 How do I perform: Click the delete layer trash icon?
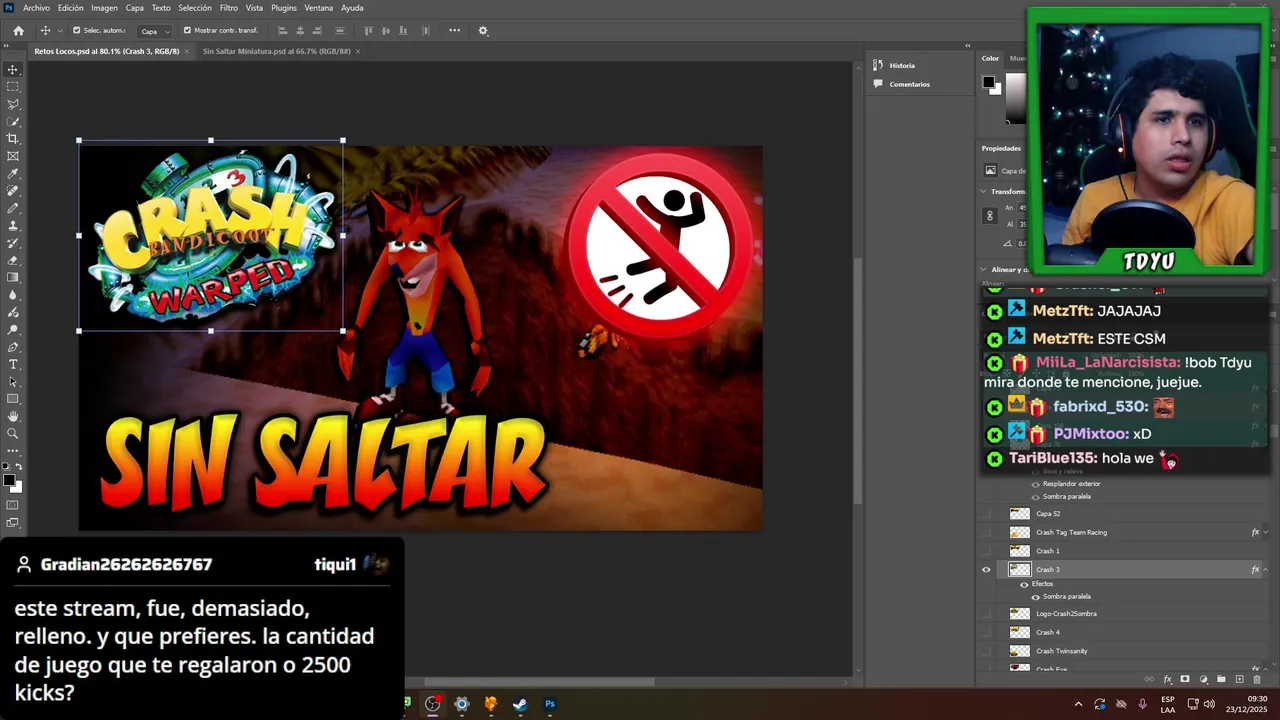[1258, 679]
